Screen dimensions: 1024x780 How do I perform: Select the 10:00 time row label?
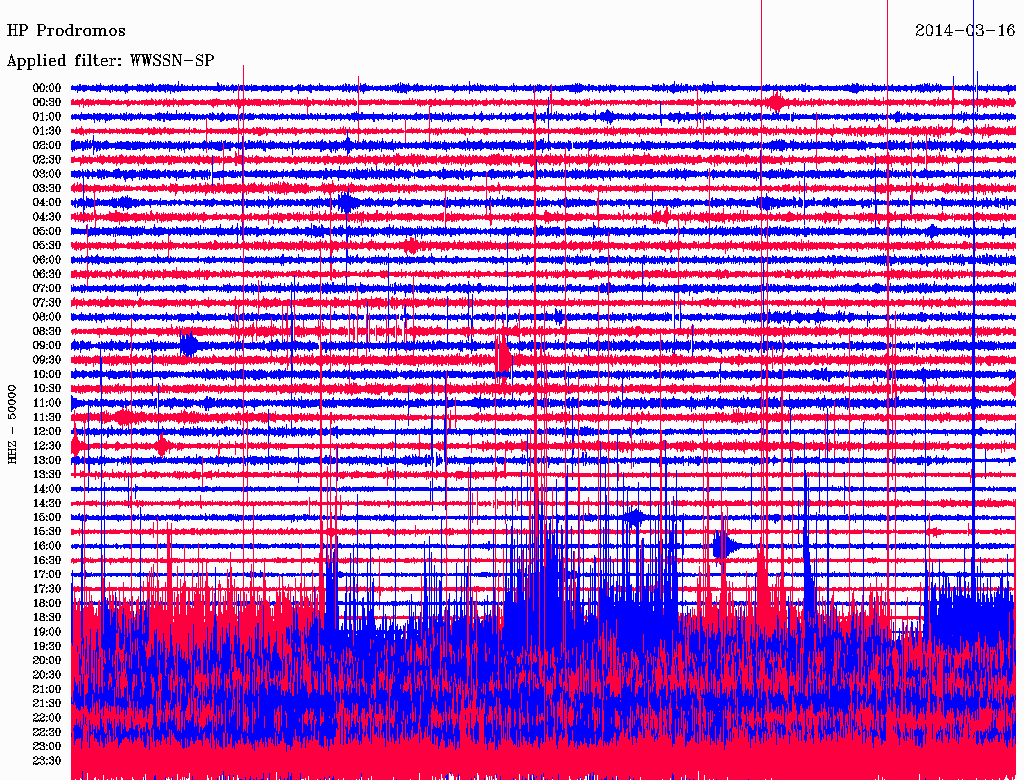[47, 374]
